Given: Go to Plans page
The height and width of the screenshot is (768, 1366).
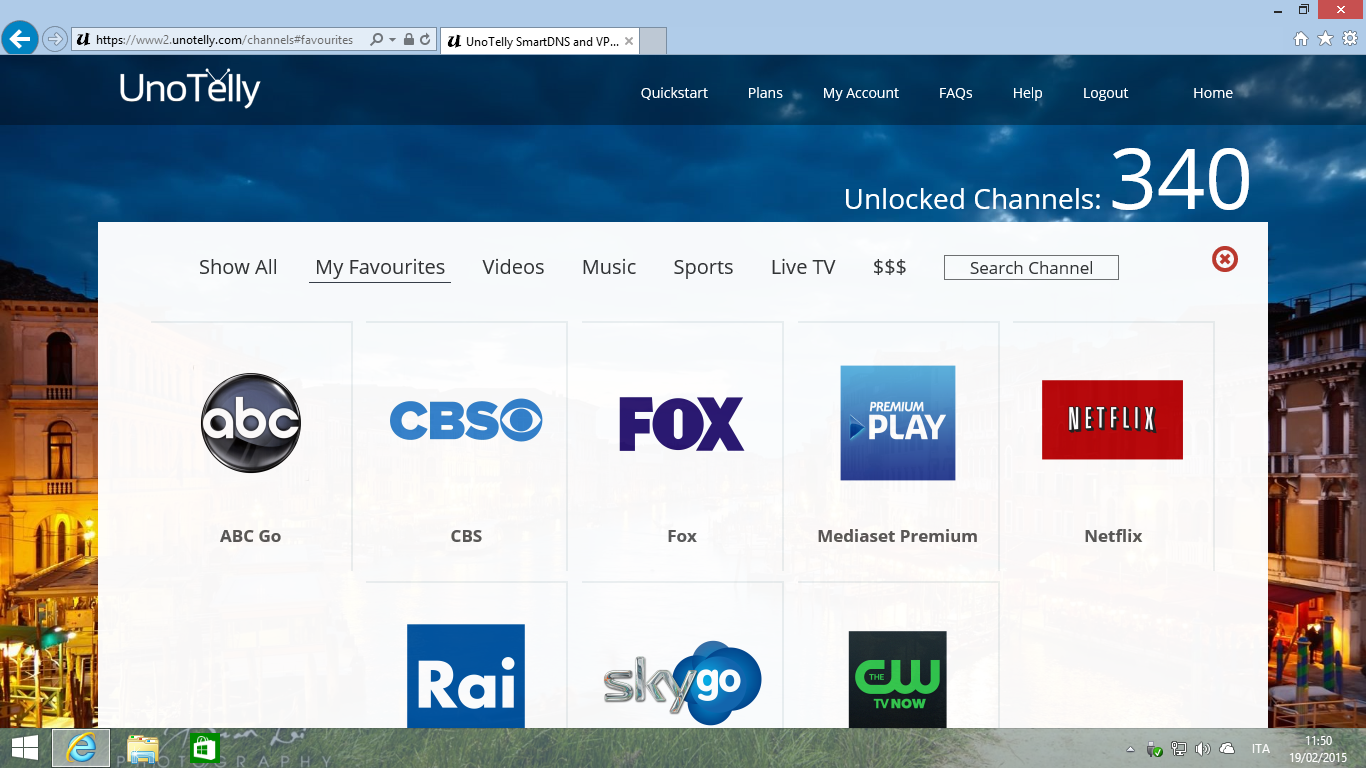Looking at the screenshot, I should (x=765, y=93).
